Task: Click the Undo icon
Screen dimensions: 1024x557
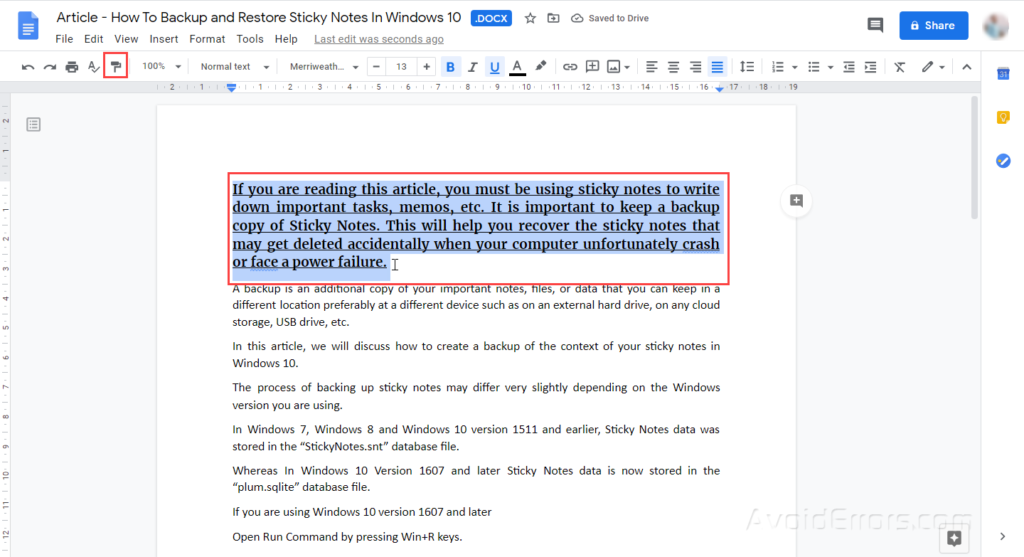Action: pyautogui.click(x=27, y=67)
